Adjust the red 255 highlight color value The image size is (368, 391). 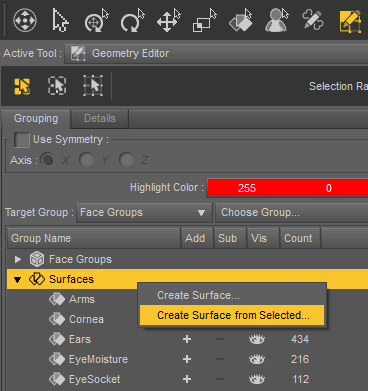pyautogui.click(x=247, y=188)
